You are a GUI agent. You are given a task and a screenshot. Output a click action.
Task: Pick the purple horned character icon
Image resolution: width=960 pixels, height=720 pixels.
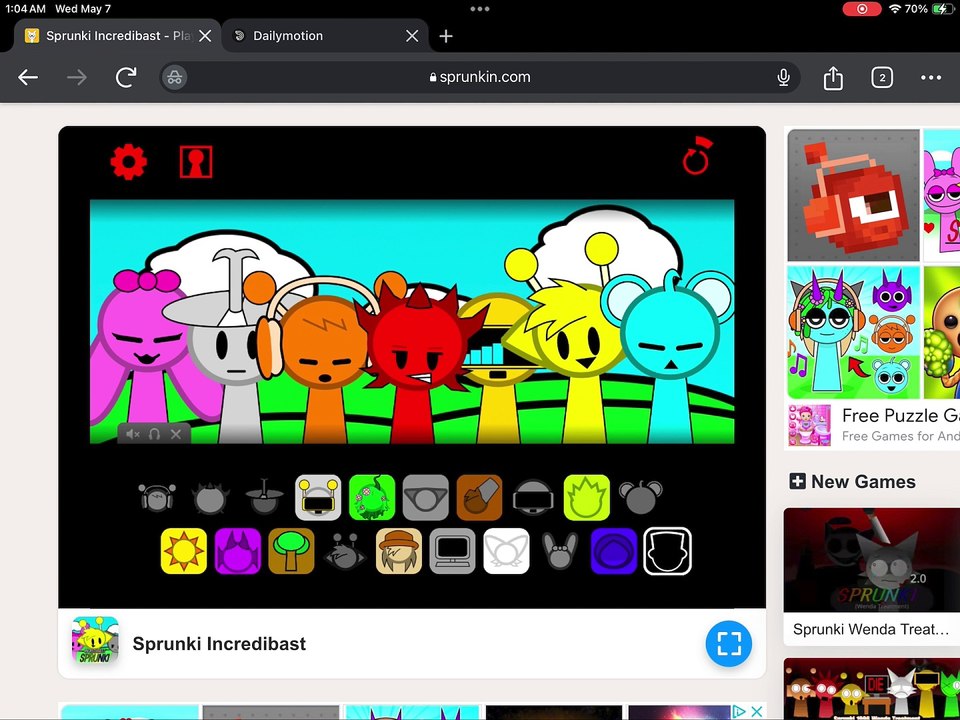coord(238,551)
